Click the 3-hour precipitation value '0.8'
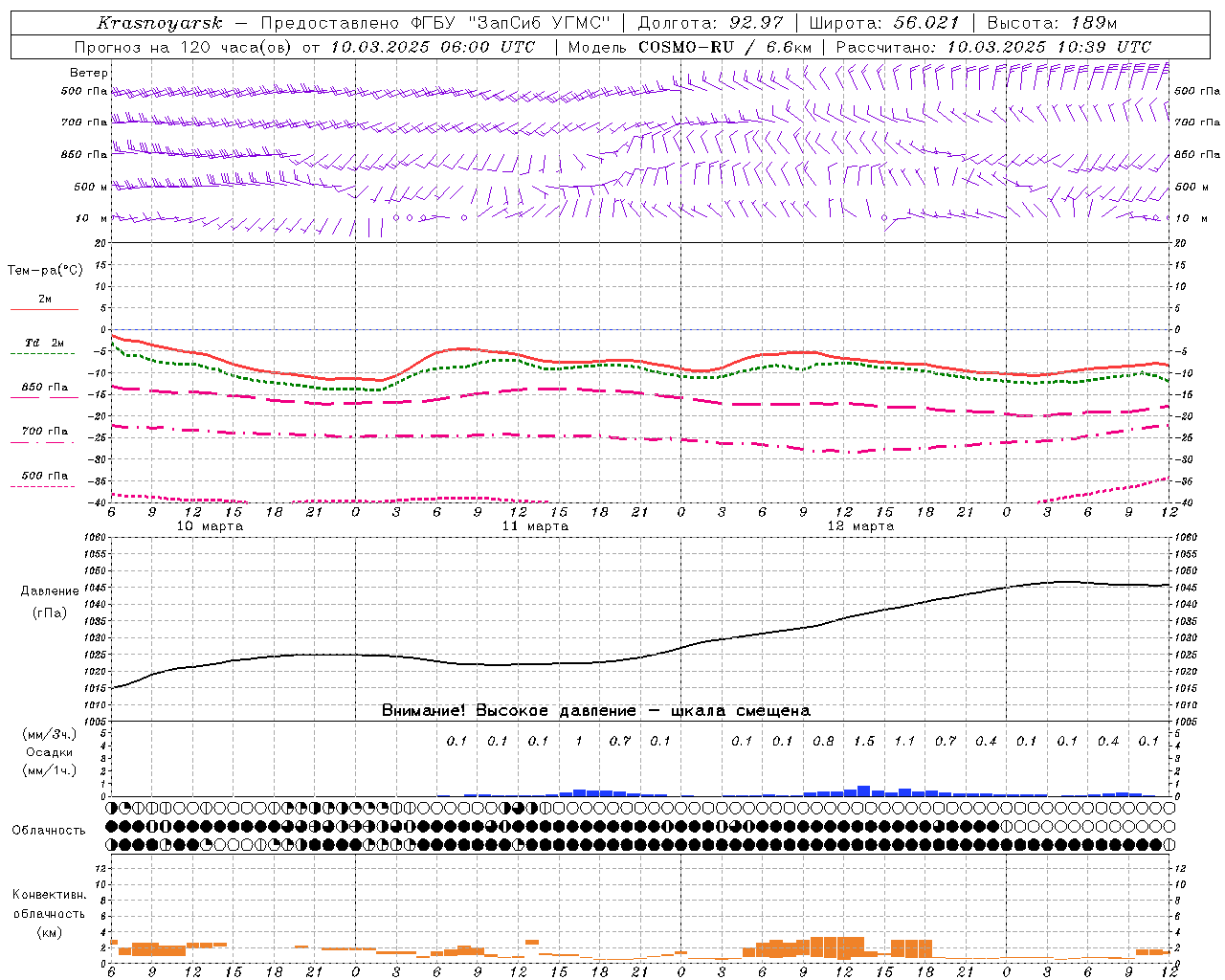Image resolution: width=1225 pixels, height=980 pixels. pos(823,742)
